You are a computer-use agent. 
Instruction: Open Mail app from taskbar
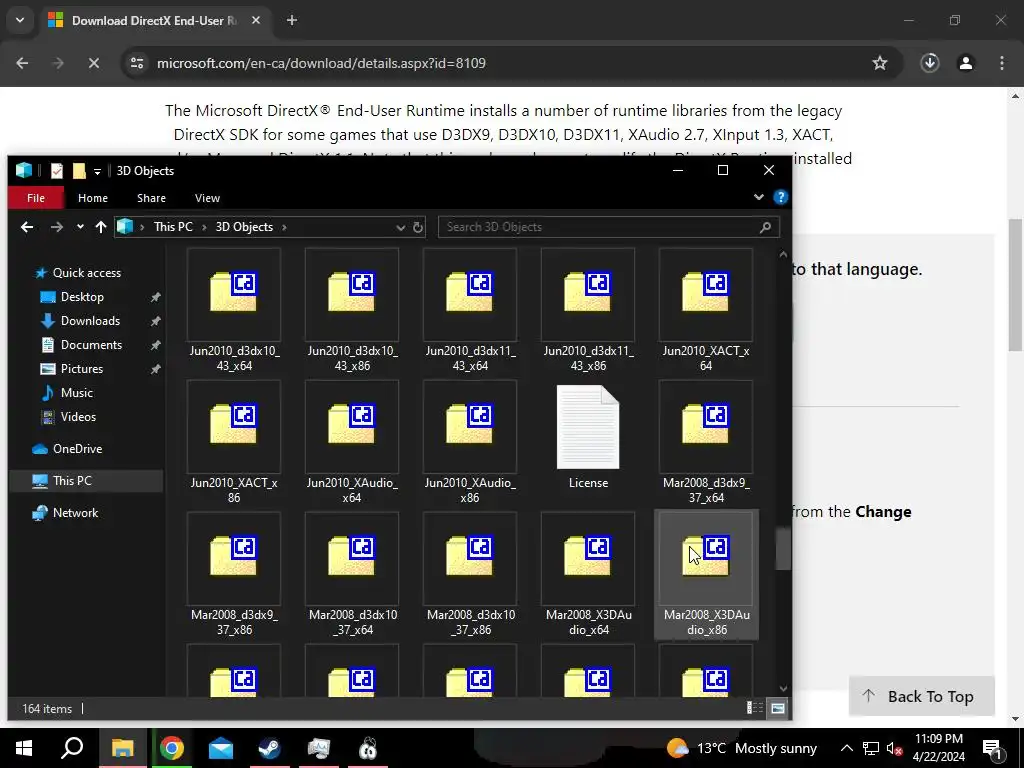click(x=221, y=748)
